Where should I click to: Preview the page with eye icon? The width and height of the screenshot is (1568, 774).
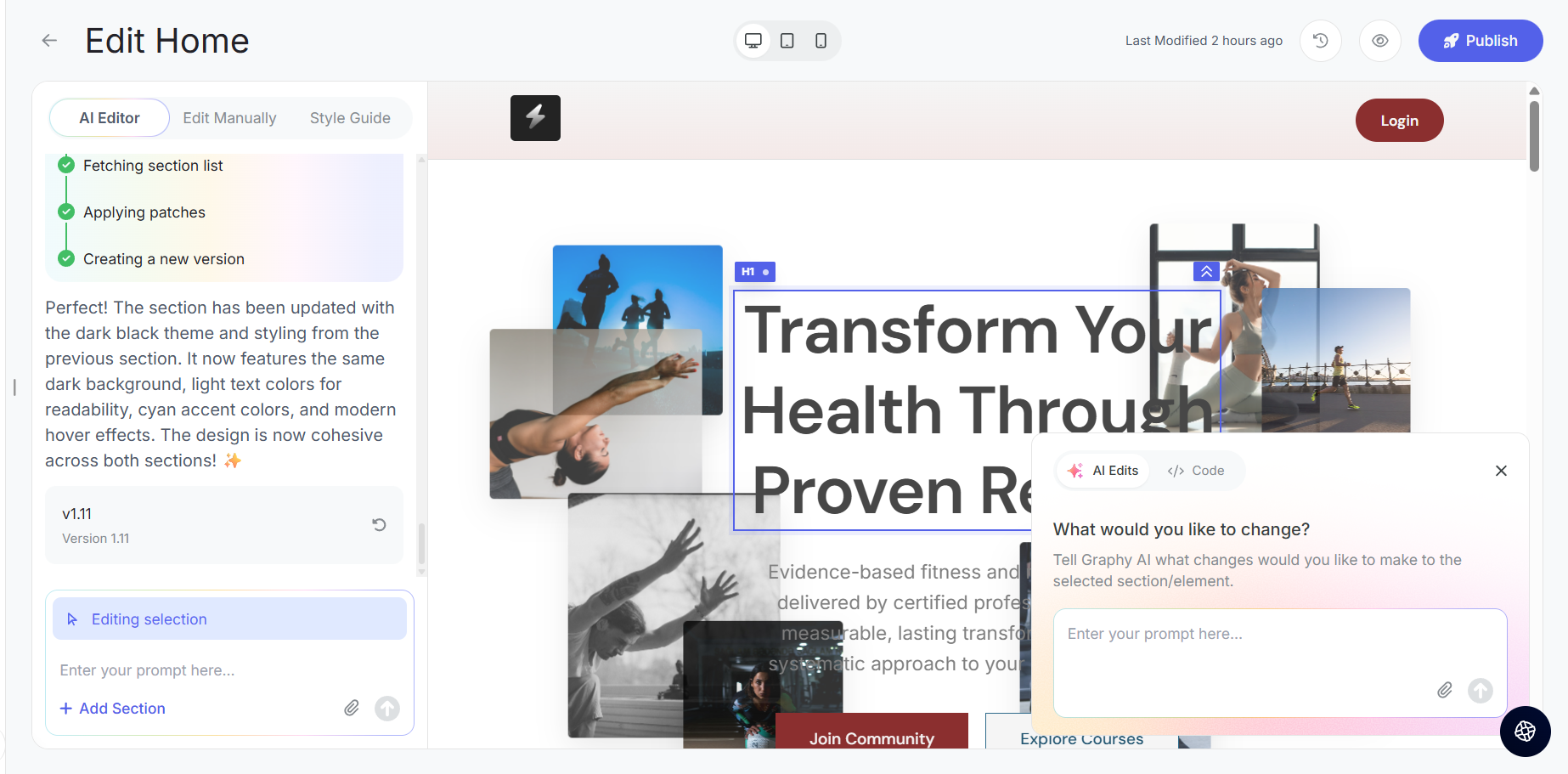click(1380, 41)
